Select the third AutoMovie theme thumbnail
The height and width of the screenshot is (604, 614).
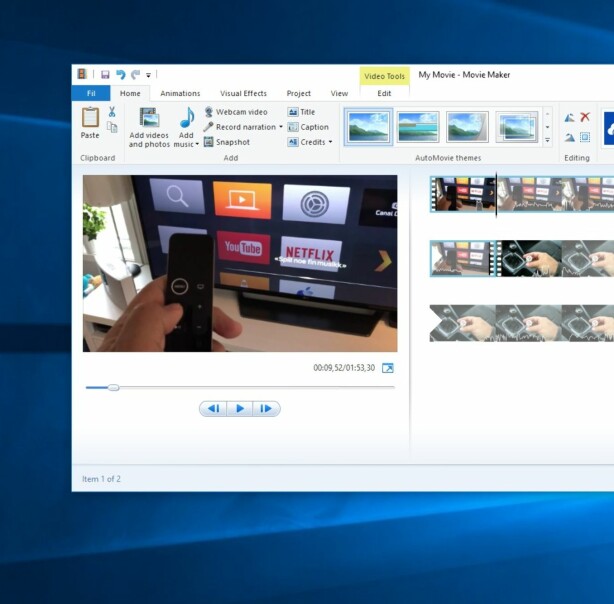[467, 127]
